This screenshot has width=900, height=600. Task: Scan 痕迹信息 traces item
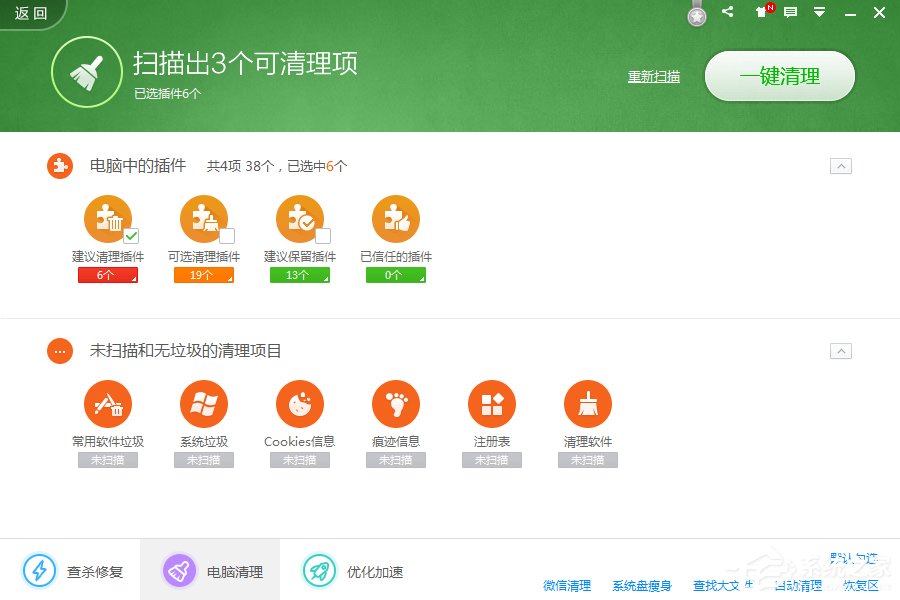(x=396, y=405)
